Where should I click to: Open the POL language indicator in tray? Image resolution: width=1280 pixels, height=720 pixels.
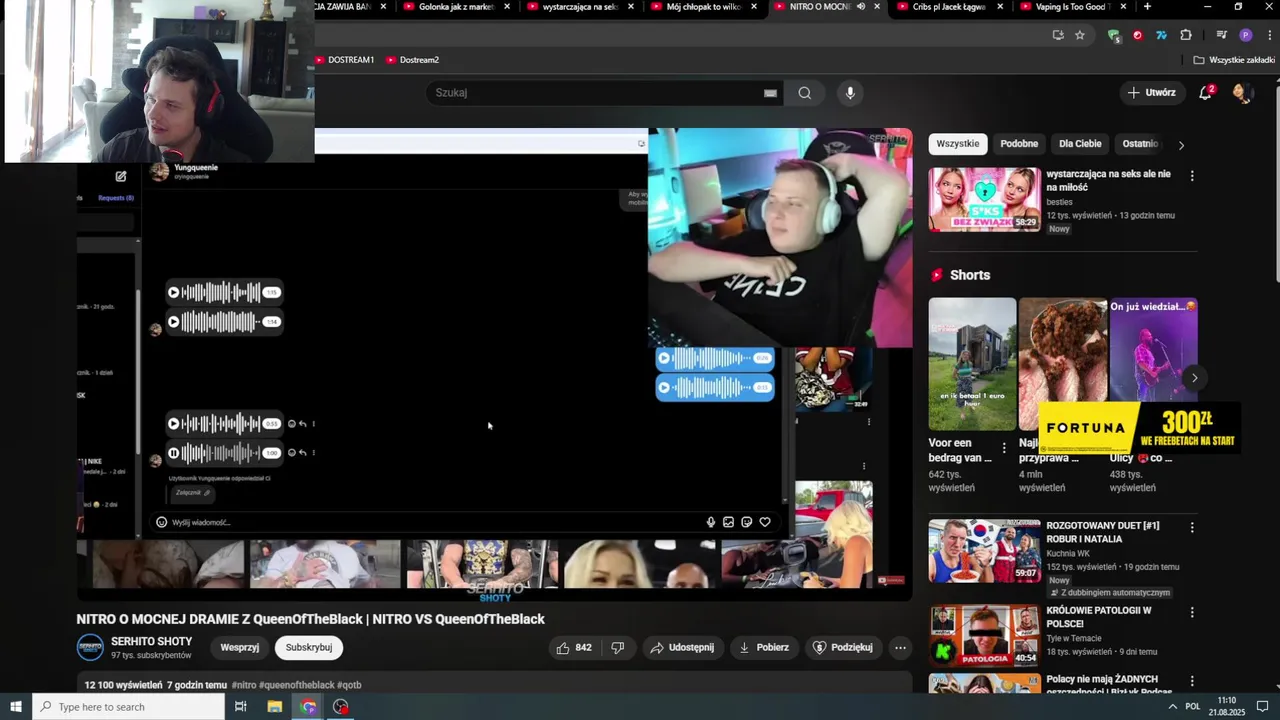1193,707
